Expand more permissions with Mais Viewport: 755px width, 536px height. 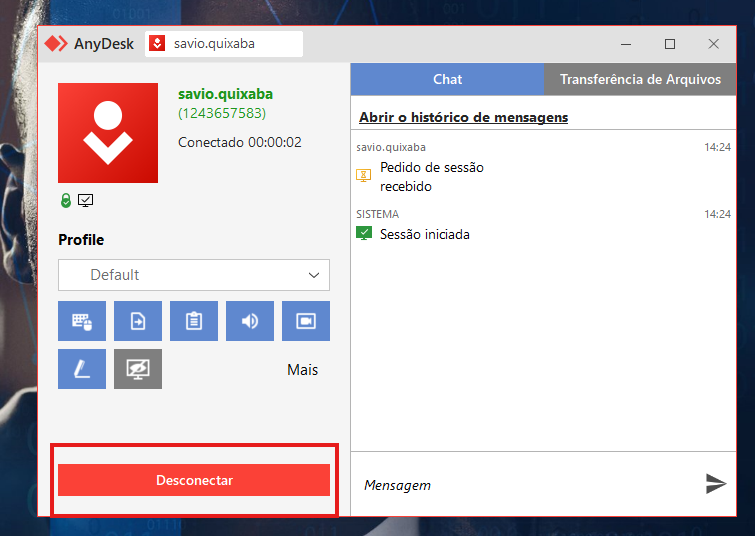[302, 370]
